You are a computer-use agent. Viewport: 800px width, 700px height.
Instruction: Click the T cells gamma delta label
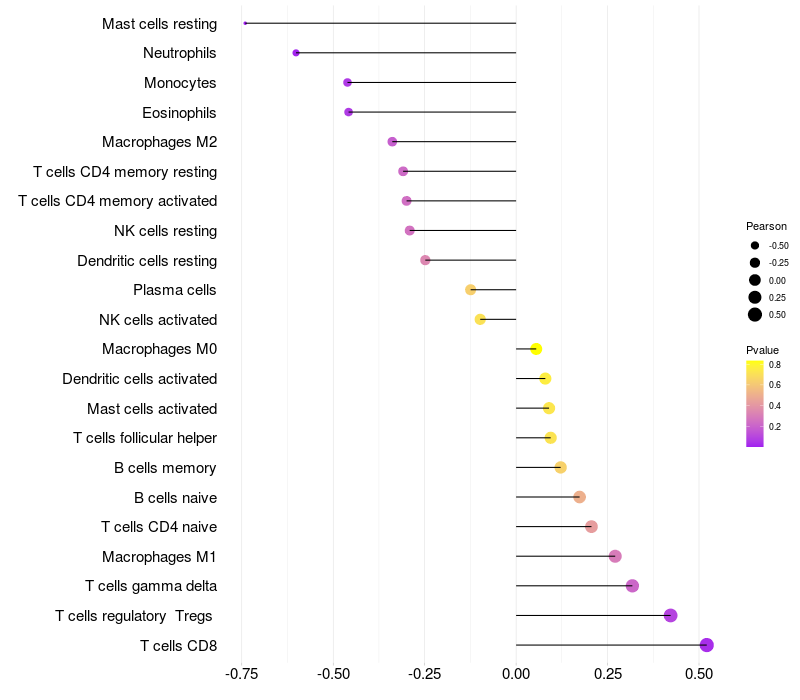click(151, 586)
